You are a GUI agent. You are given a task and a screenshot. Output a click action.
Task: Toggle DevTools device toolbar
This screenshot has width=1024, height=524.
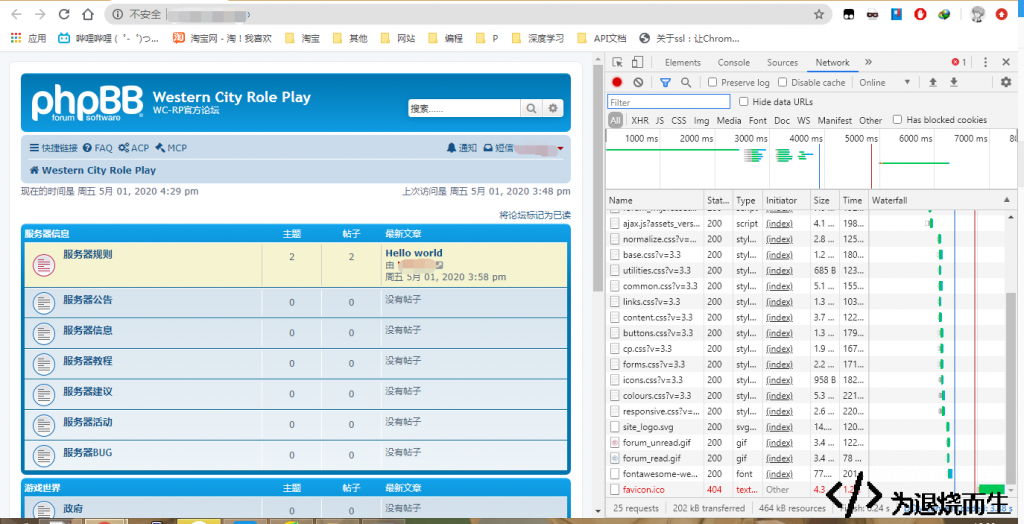pos(637,62)
